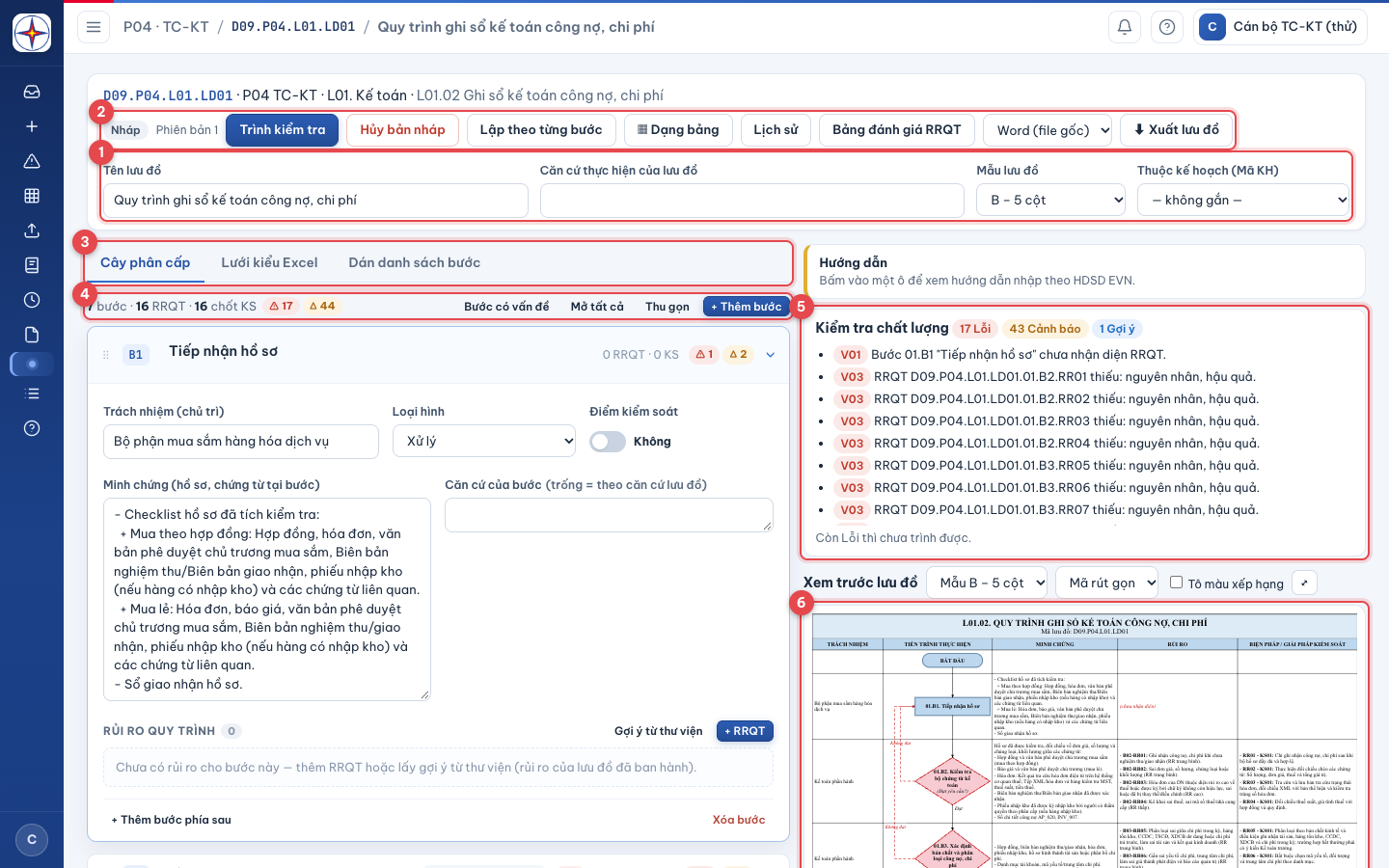1389x868 pixels.
Task: Click the upload icon in sidebar
Action: (32, 231)
